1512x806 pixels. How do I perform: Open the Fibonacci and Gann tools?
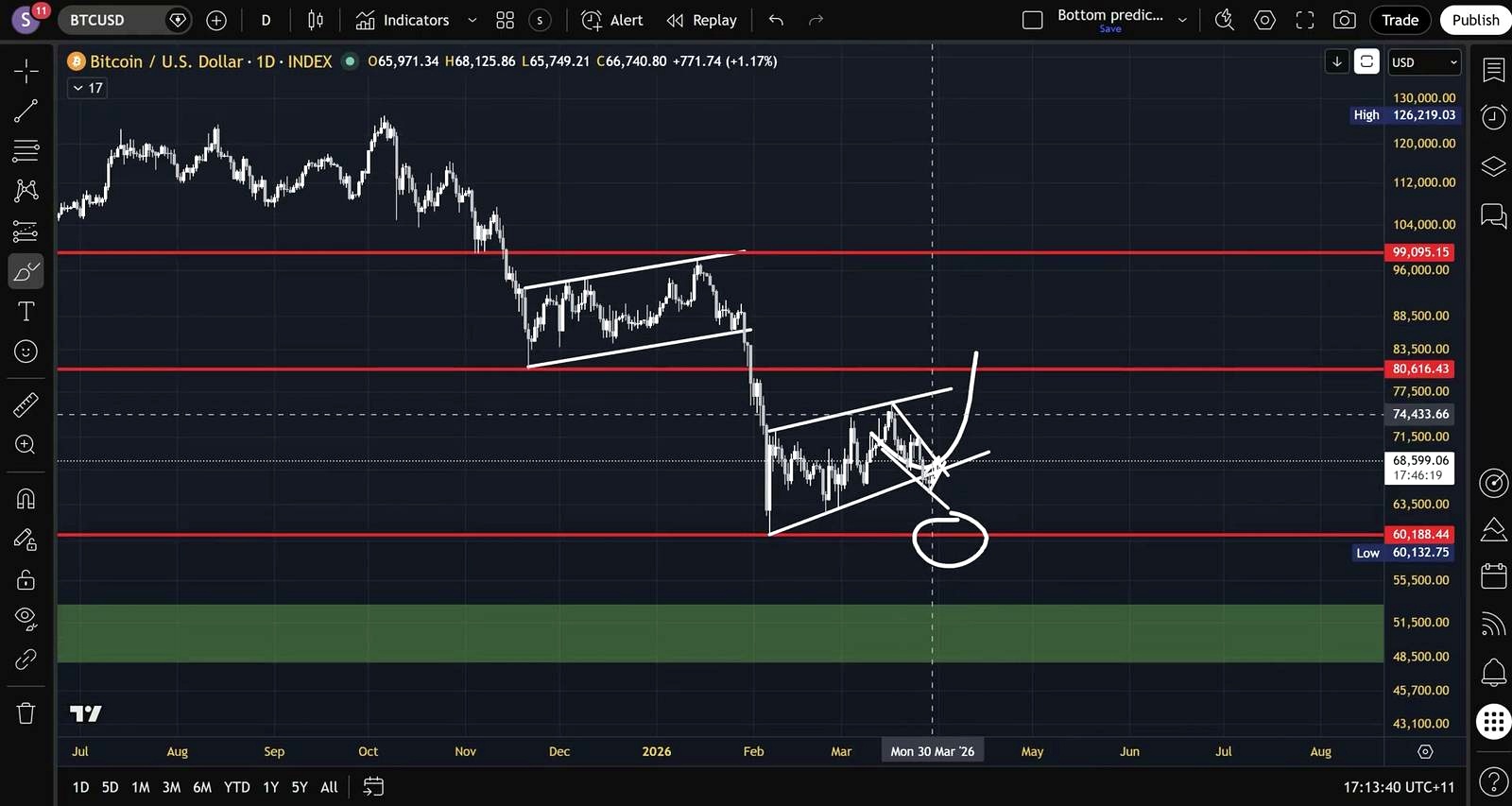(x=26, y=150)
